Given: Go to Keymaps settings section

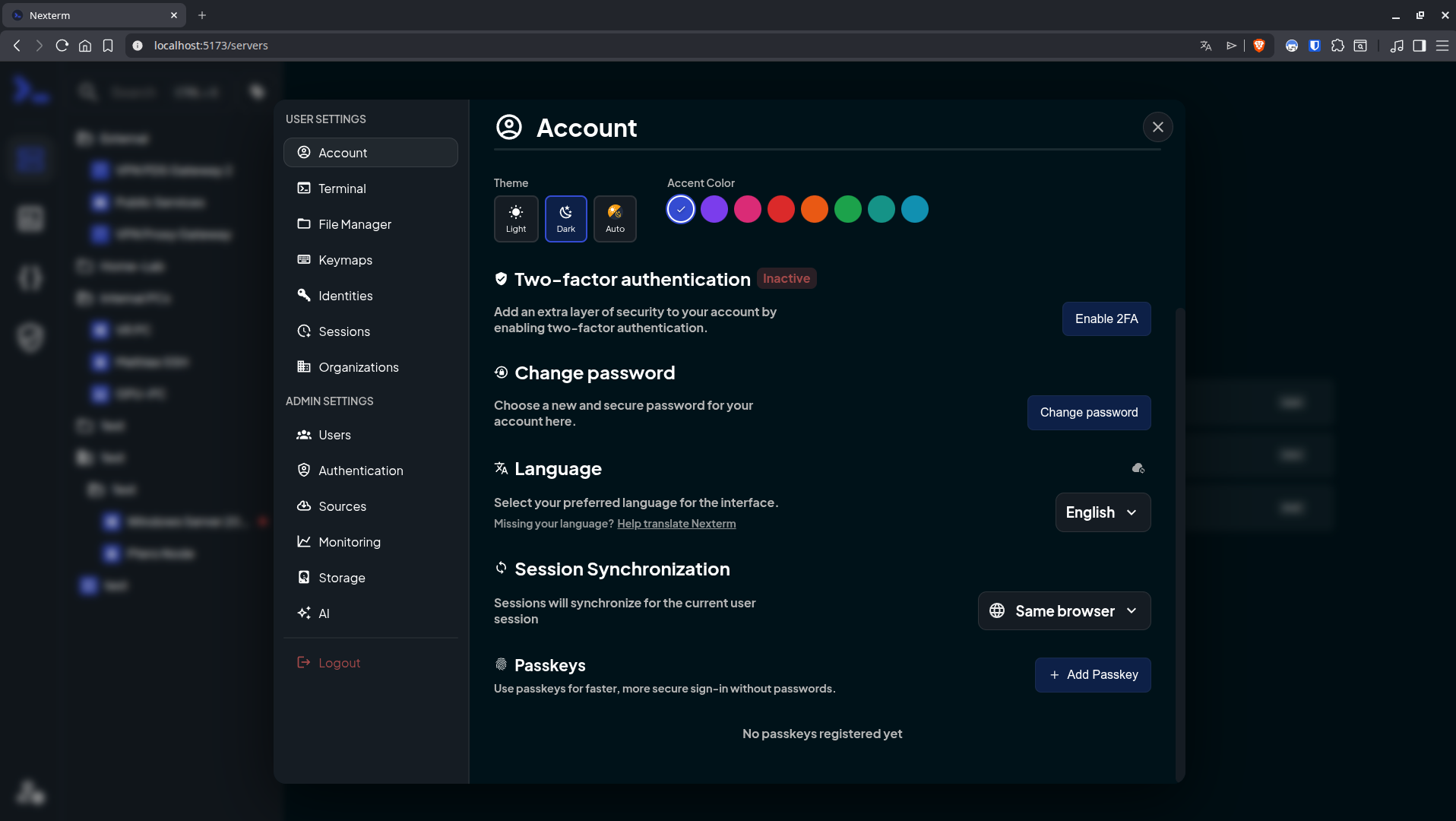Looking at the screenshot, I should 345,260.
